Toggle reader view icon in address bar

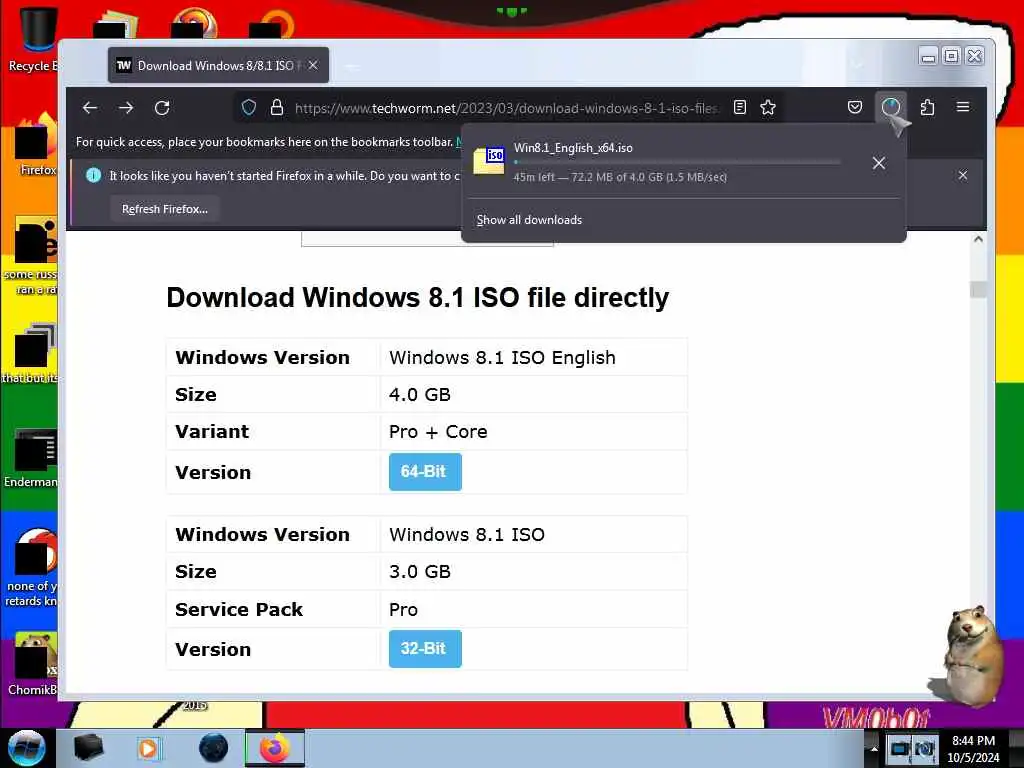(x=739, y=107)
